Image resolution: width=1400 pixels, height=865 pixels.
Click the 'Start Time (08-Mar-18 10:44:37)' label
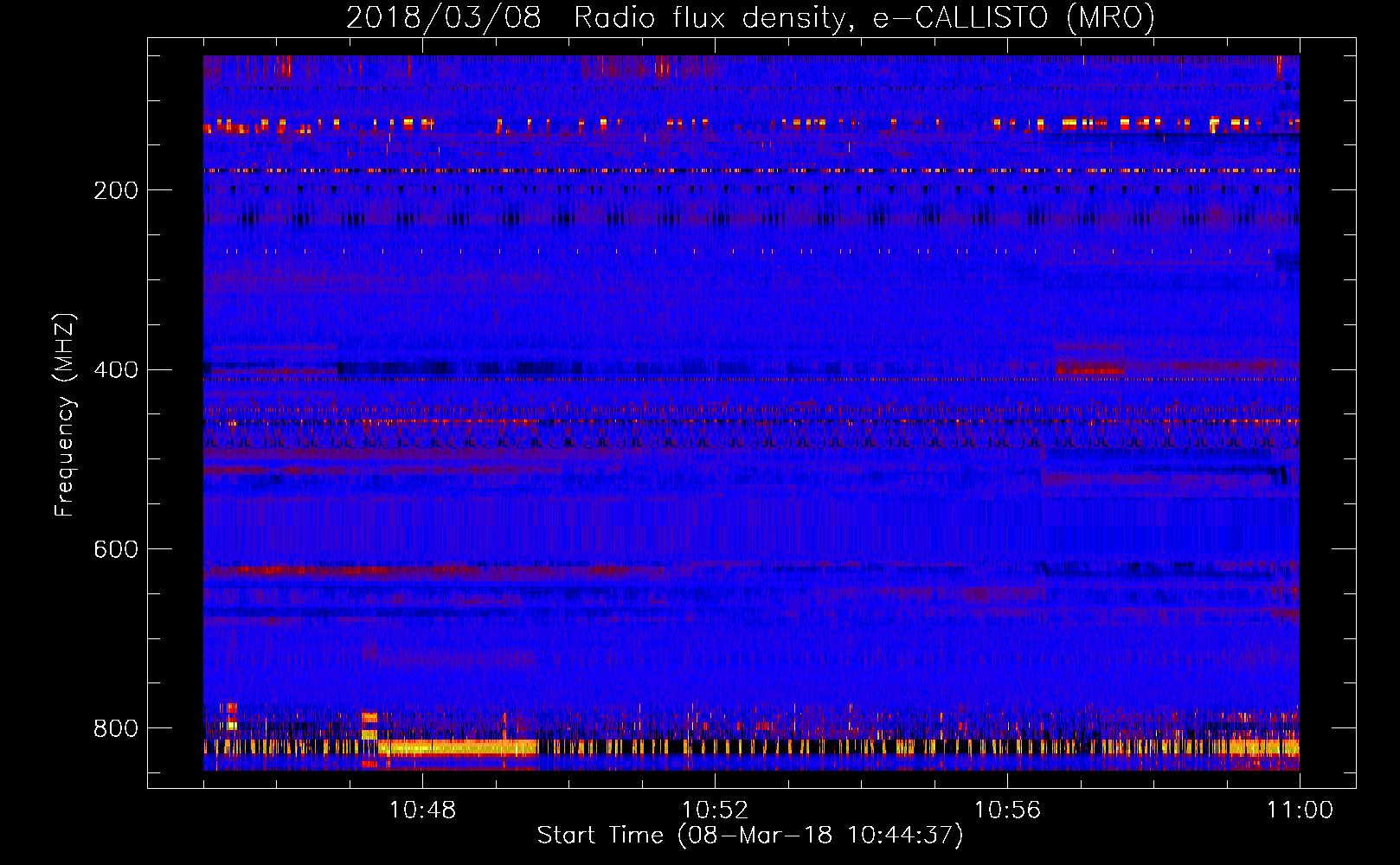tap(750, 836)
